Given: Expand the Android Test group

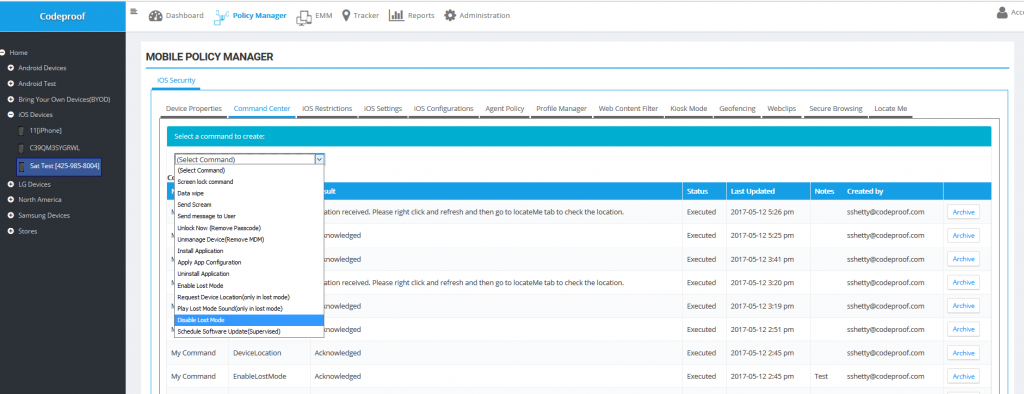Looking at the screenshot, I should pos(10,84).
